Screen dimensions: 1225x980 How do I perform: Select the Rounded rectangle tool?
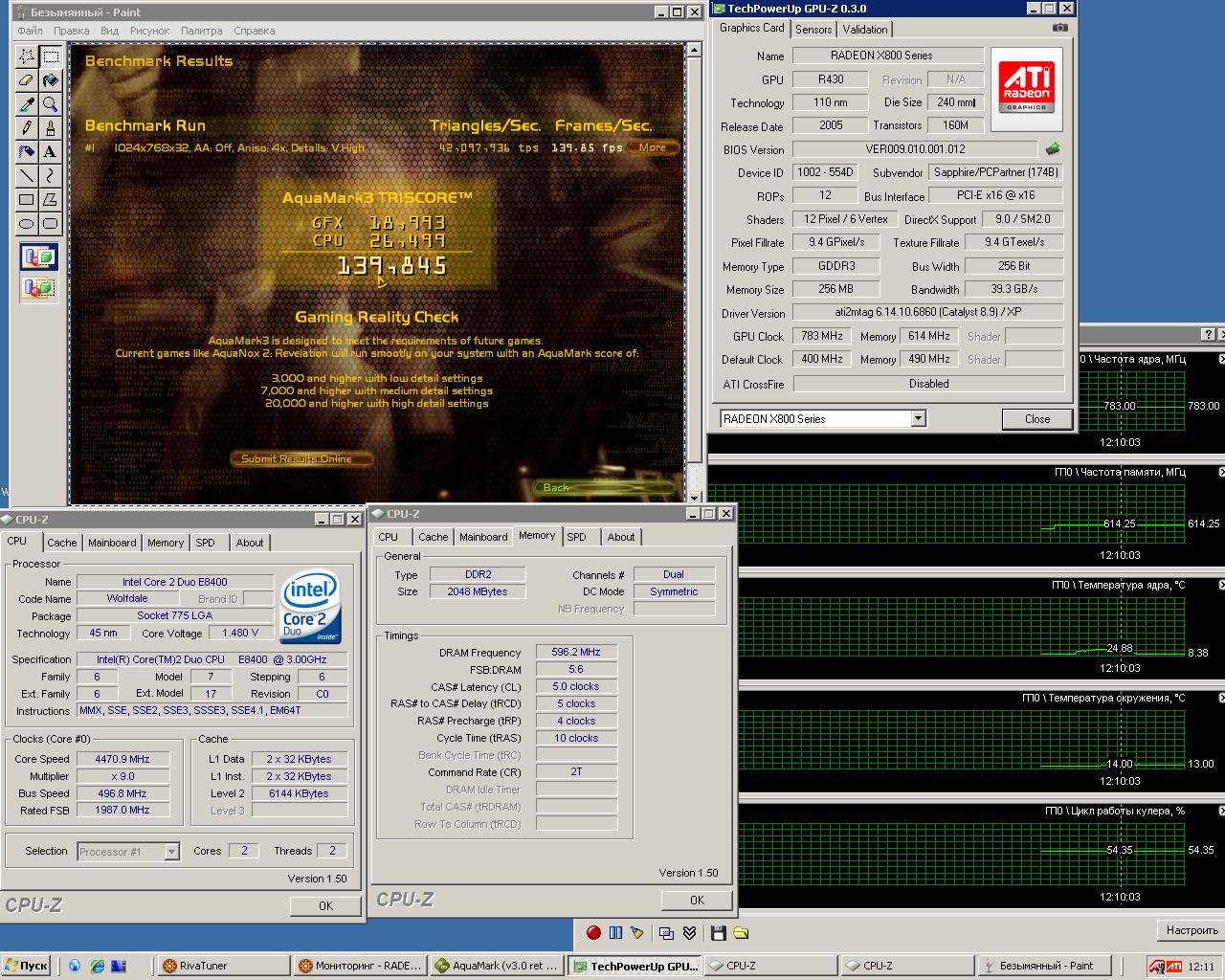click(50, 223)
